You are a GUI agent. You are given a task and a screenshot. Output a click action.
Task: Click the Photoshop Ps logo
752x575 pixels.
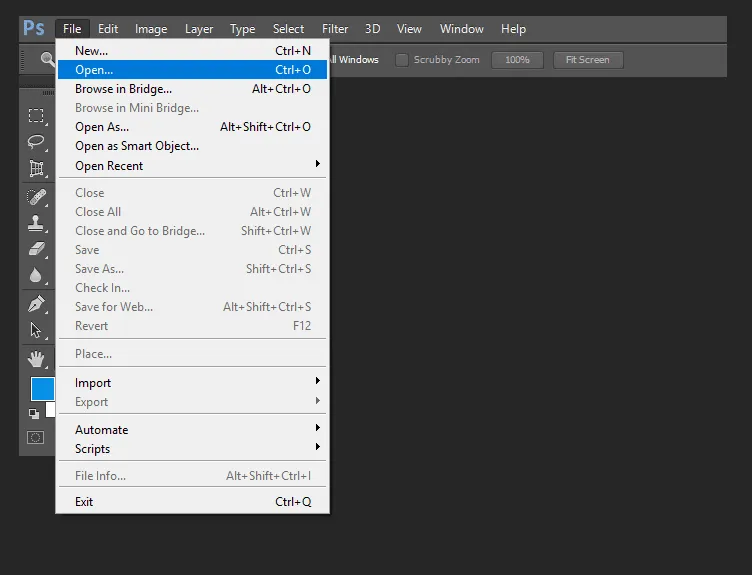[34, 28]
